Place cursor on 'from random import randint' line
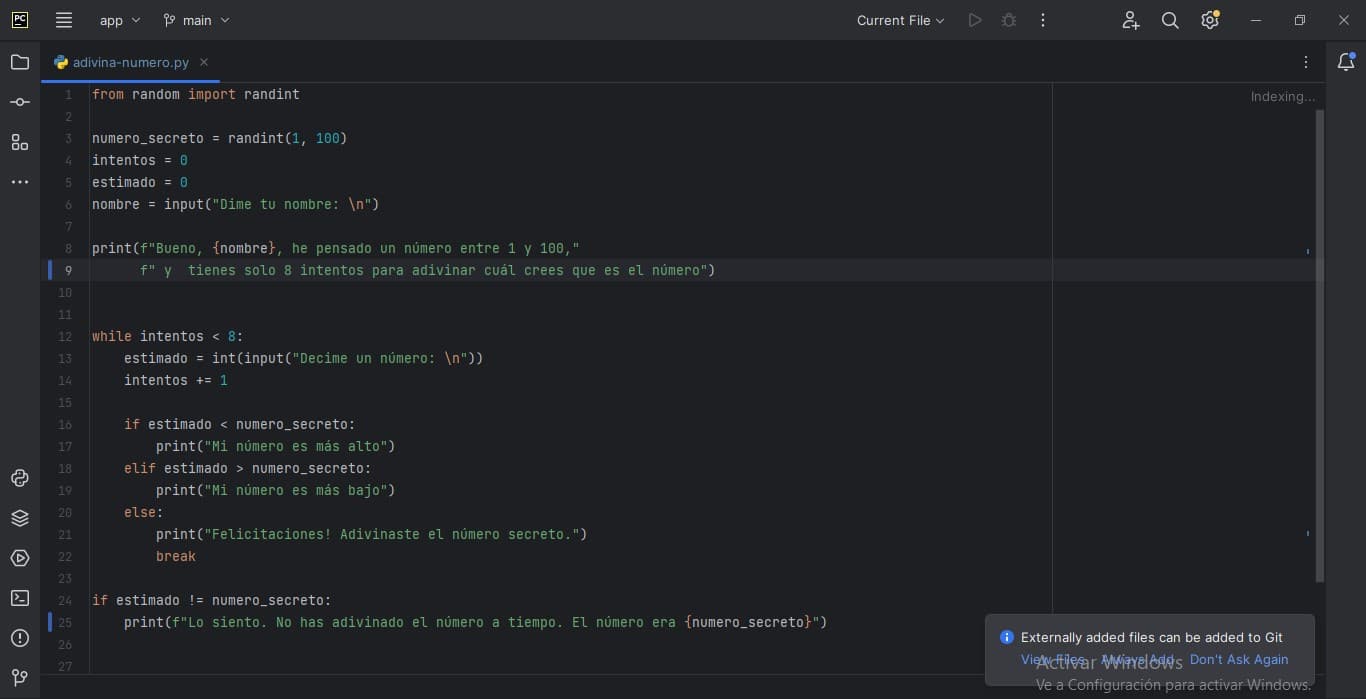 (x=196, y=94)
